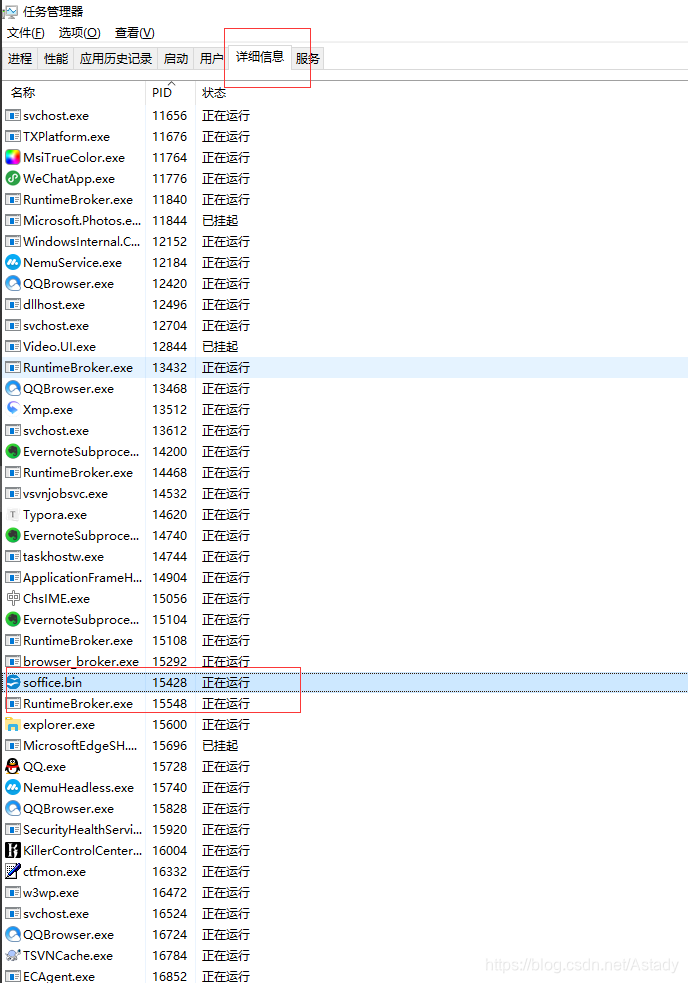Click the TSVNCache.exe turtle icon
Screen dimensions: 688x983
pos(13,955)
